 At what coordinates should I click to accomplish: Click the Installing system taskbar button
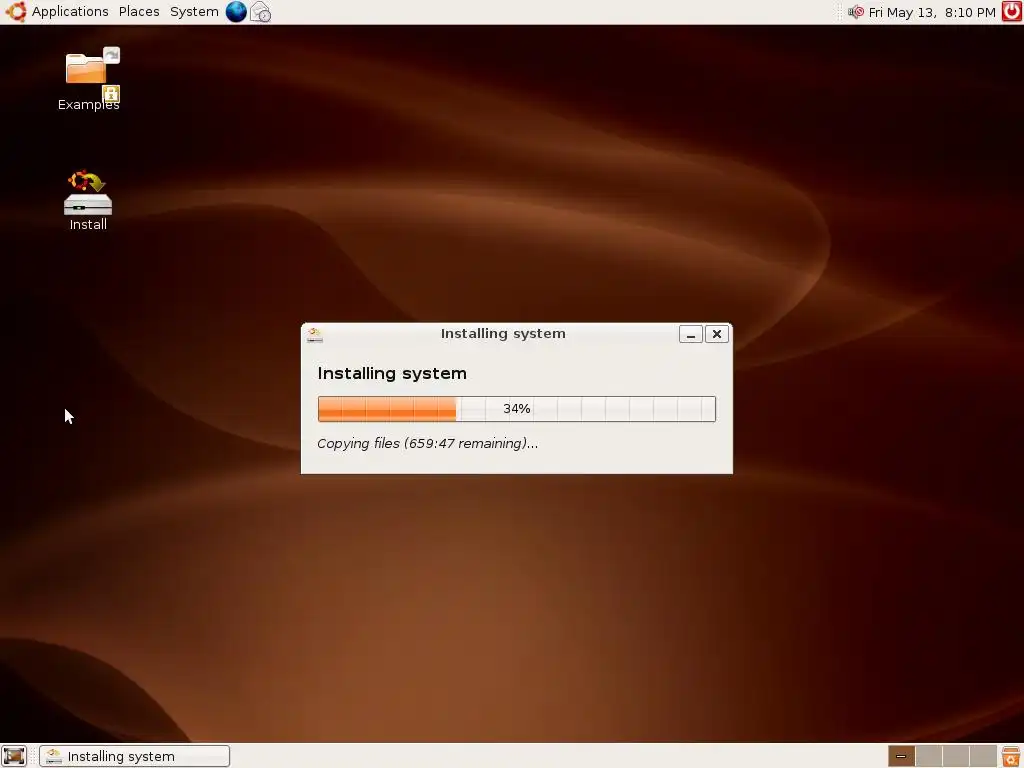pos(135,756)
